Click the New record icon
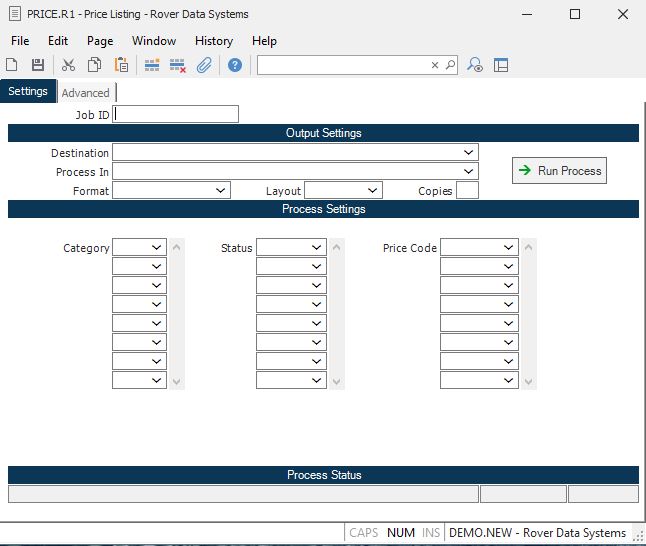Screen dimensions: 646x546 pos(12,65)
